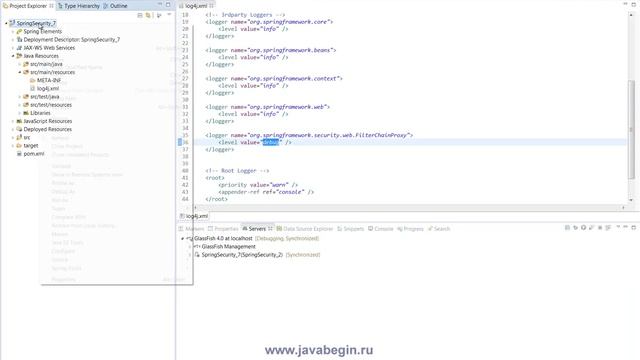
Task: Switch to the Type Hierarchy tab
Action: coord(79,6)
